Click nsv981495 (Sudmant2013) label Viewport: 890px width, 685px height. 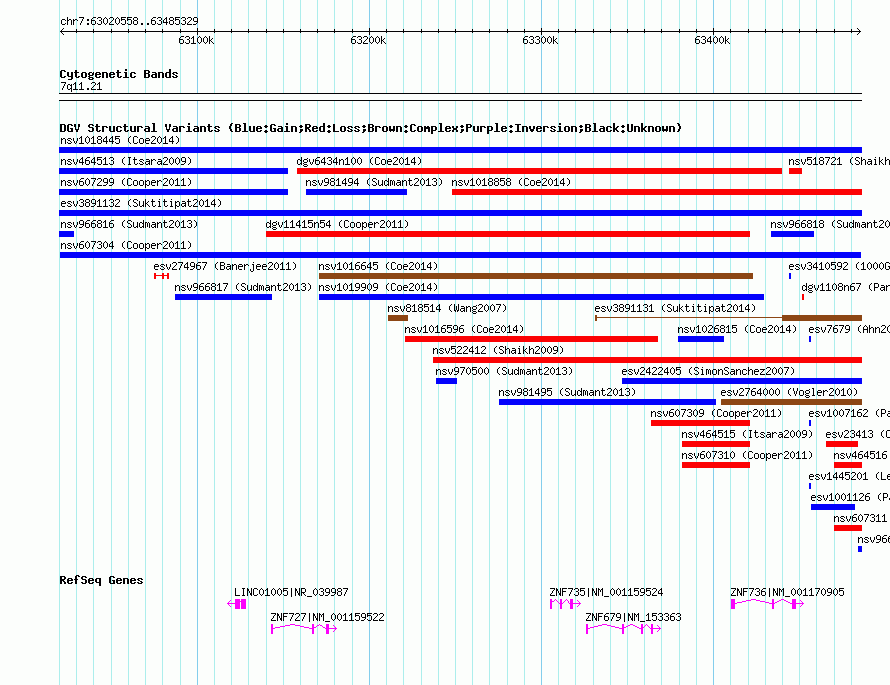567,392
